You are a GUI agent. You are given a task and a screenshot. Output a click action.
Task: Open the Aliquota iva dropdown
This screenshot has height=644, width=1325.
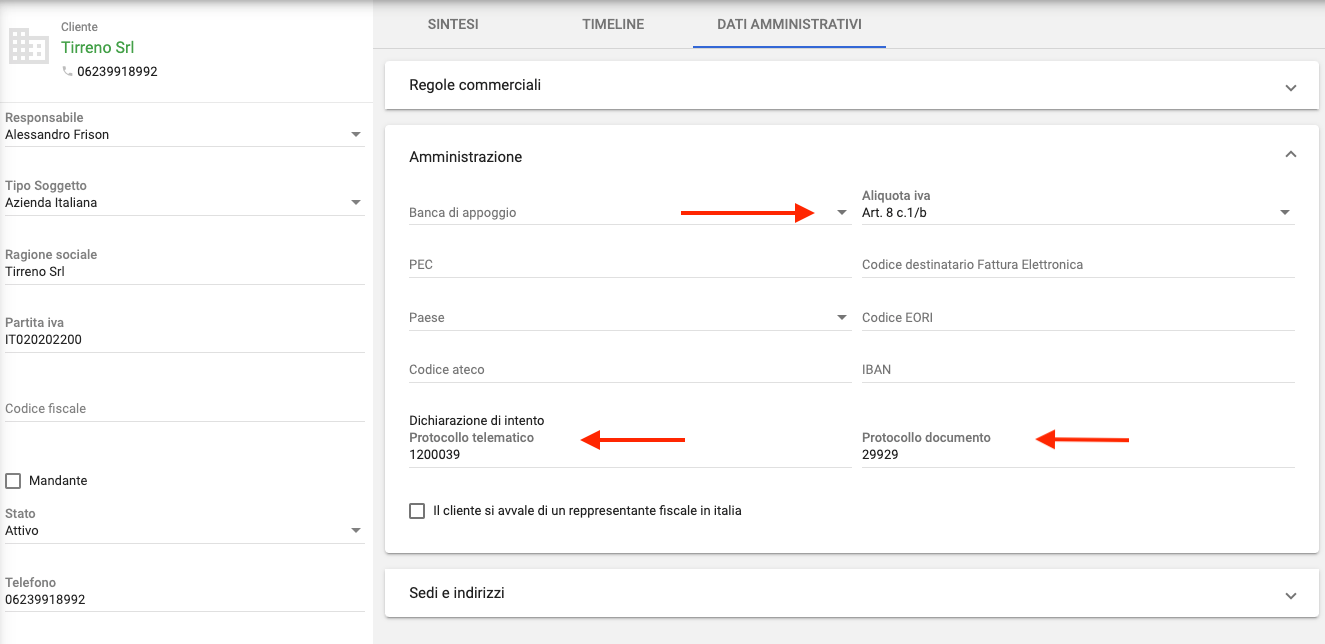click(1285, 212)
